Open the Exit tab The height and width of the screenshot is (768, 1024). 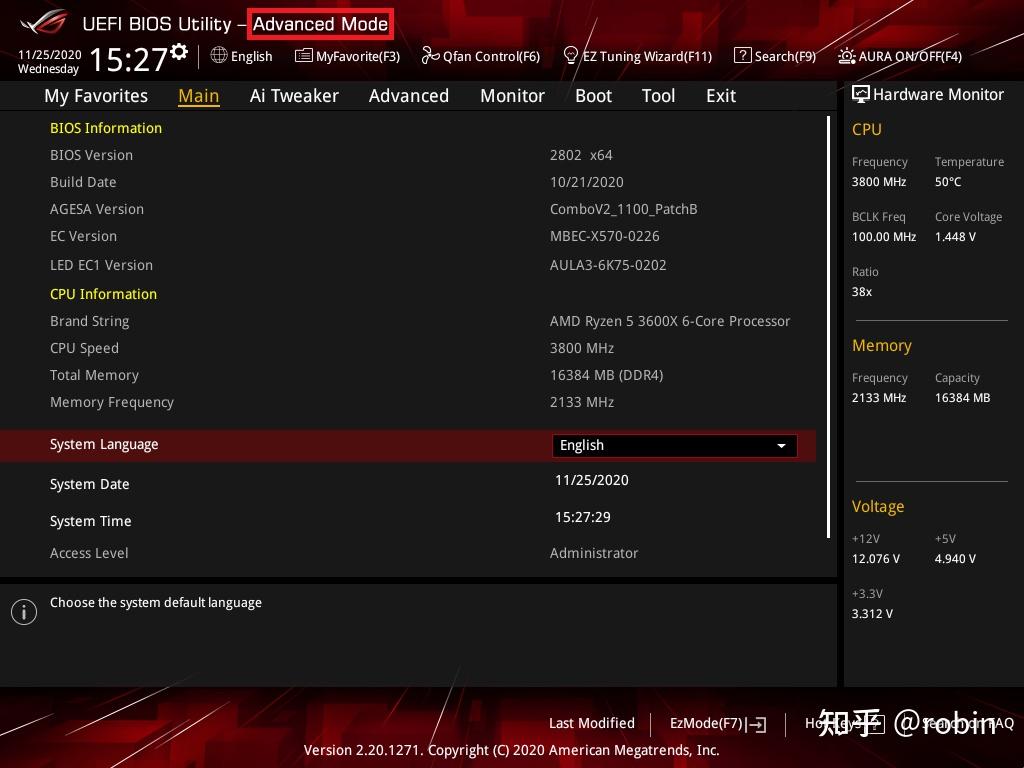(721, 96)
